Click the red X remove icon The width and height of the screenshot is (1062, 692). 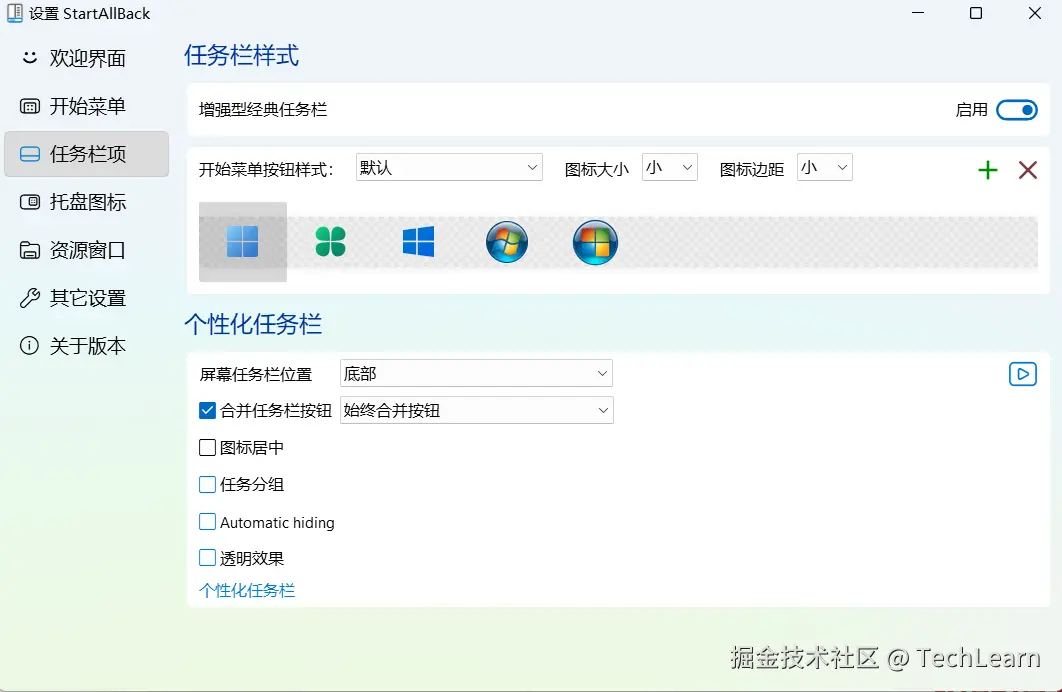(1028, 170)
